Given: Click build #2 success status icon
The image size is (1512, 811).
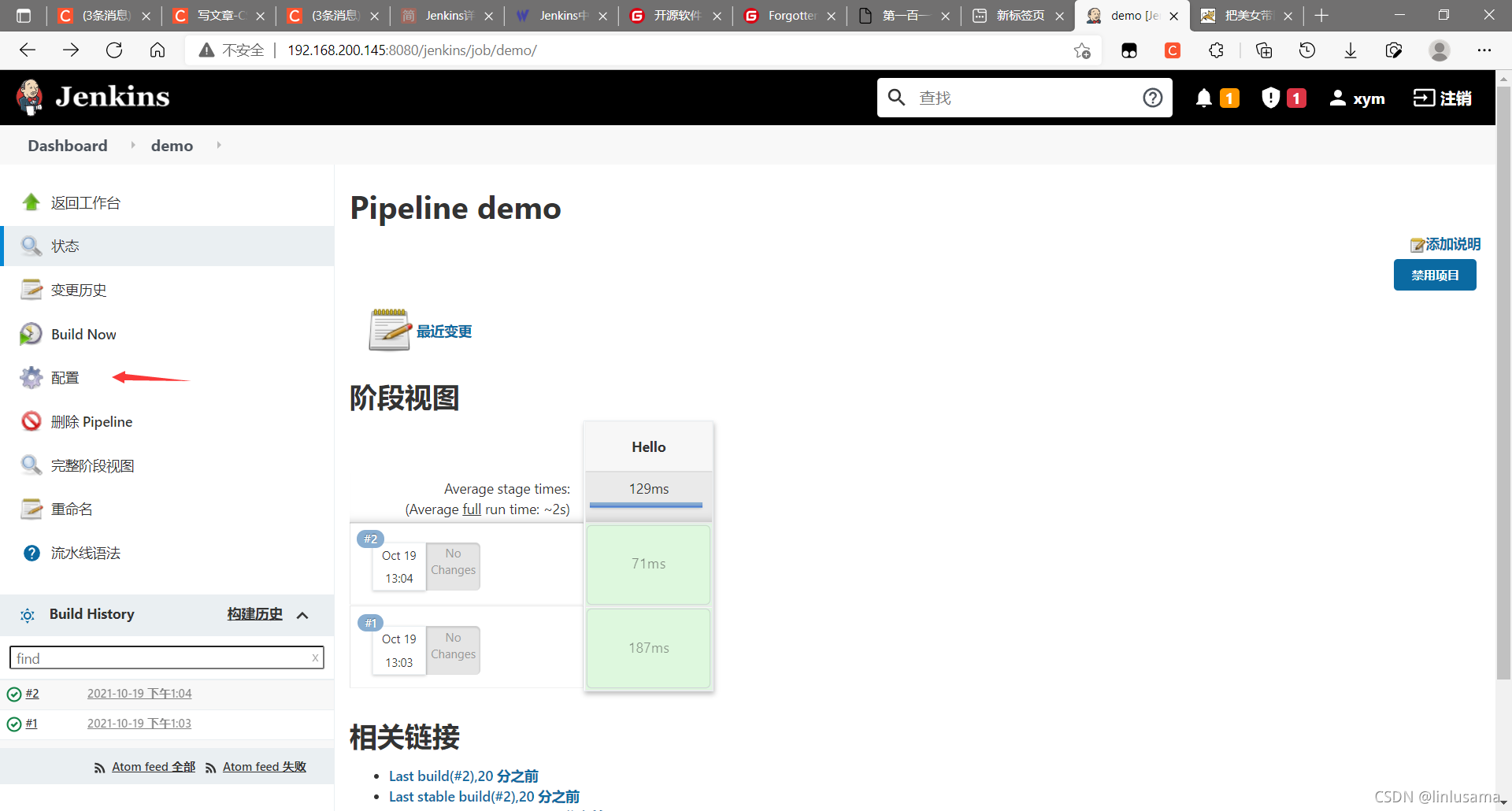Looking at the screenshot, I should [x=13, y=694].
